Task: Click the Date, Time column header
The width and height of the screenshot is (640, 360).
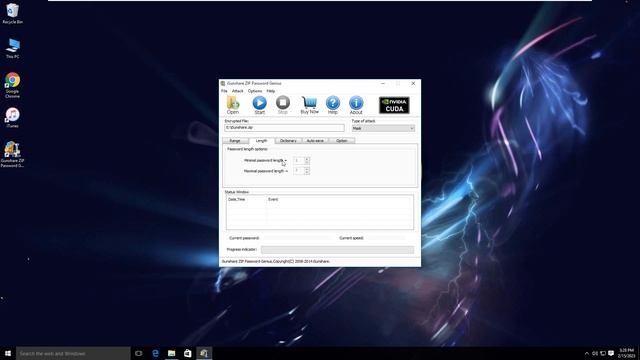Action: point(246,199)
